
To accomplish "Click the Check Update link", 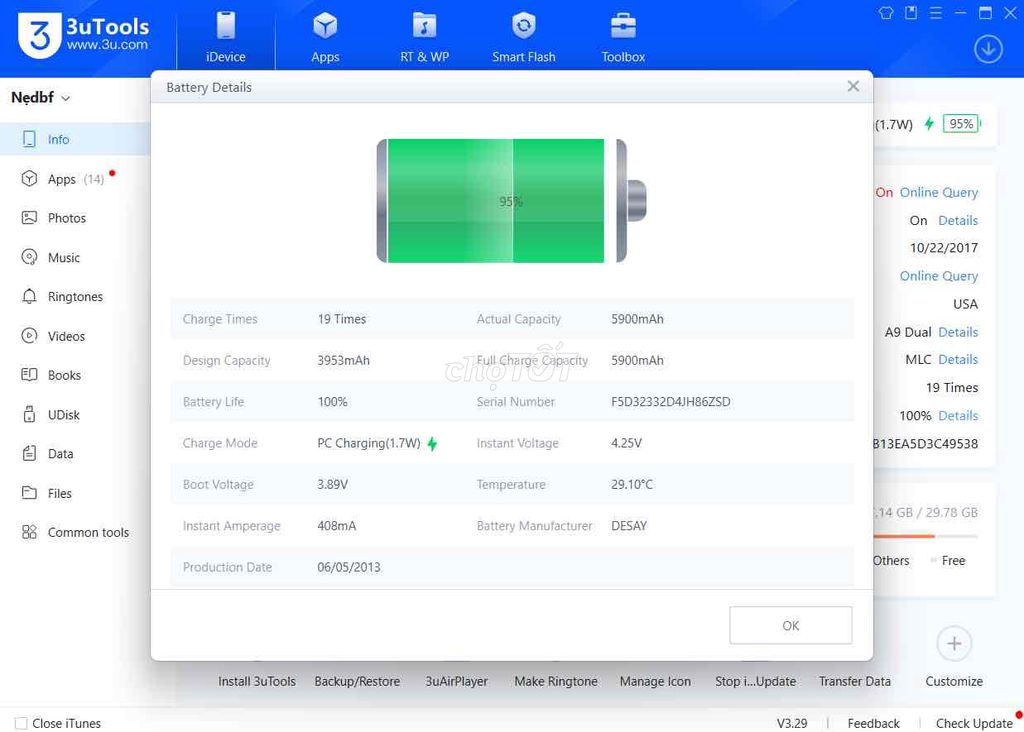I will tap(973, 723).
